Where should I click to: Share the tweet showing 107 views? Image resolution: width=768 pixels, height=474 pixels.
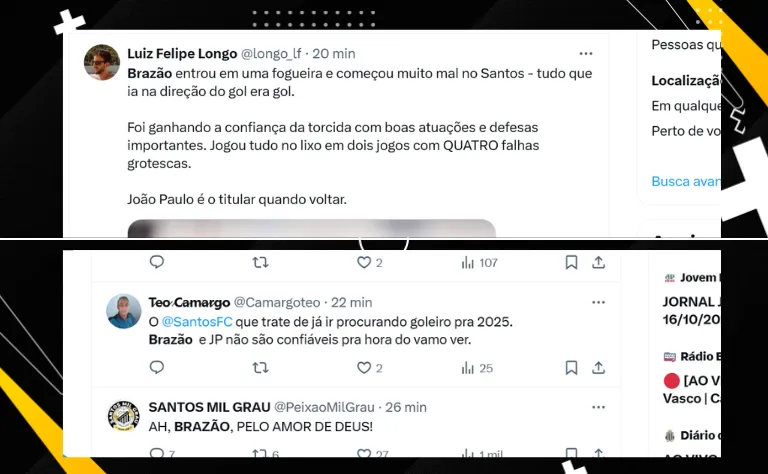tap(599, 262)
